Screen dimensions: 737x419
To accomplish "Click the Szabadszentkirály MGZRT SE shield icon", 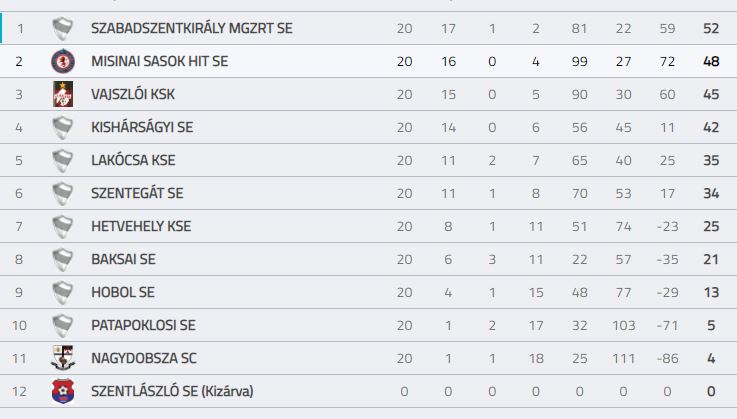I will pos(63,29).
